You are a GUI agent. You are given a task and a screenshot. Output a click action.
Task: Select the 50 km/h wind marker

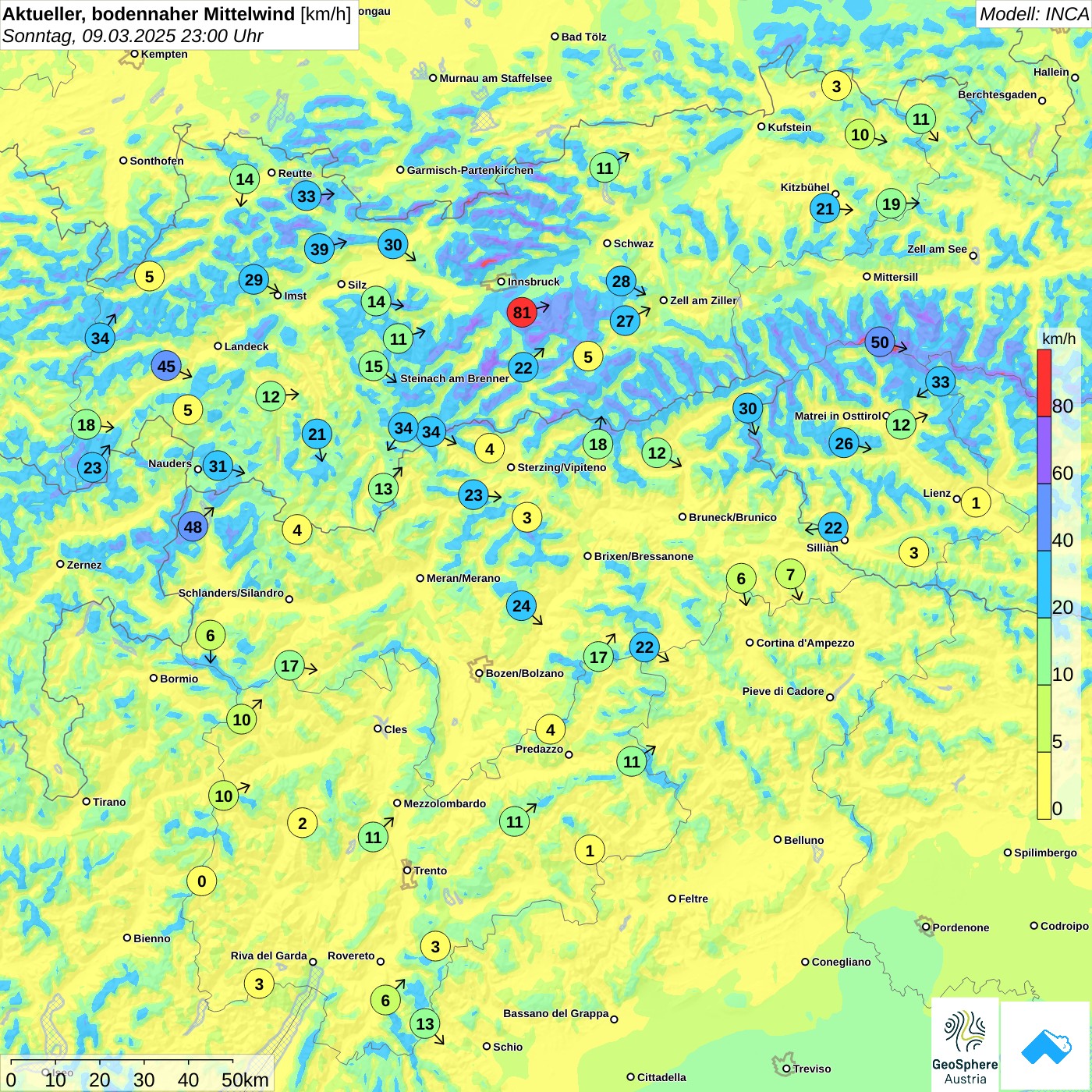click(x=880, y=342)
